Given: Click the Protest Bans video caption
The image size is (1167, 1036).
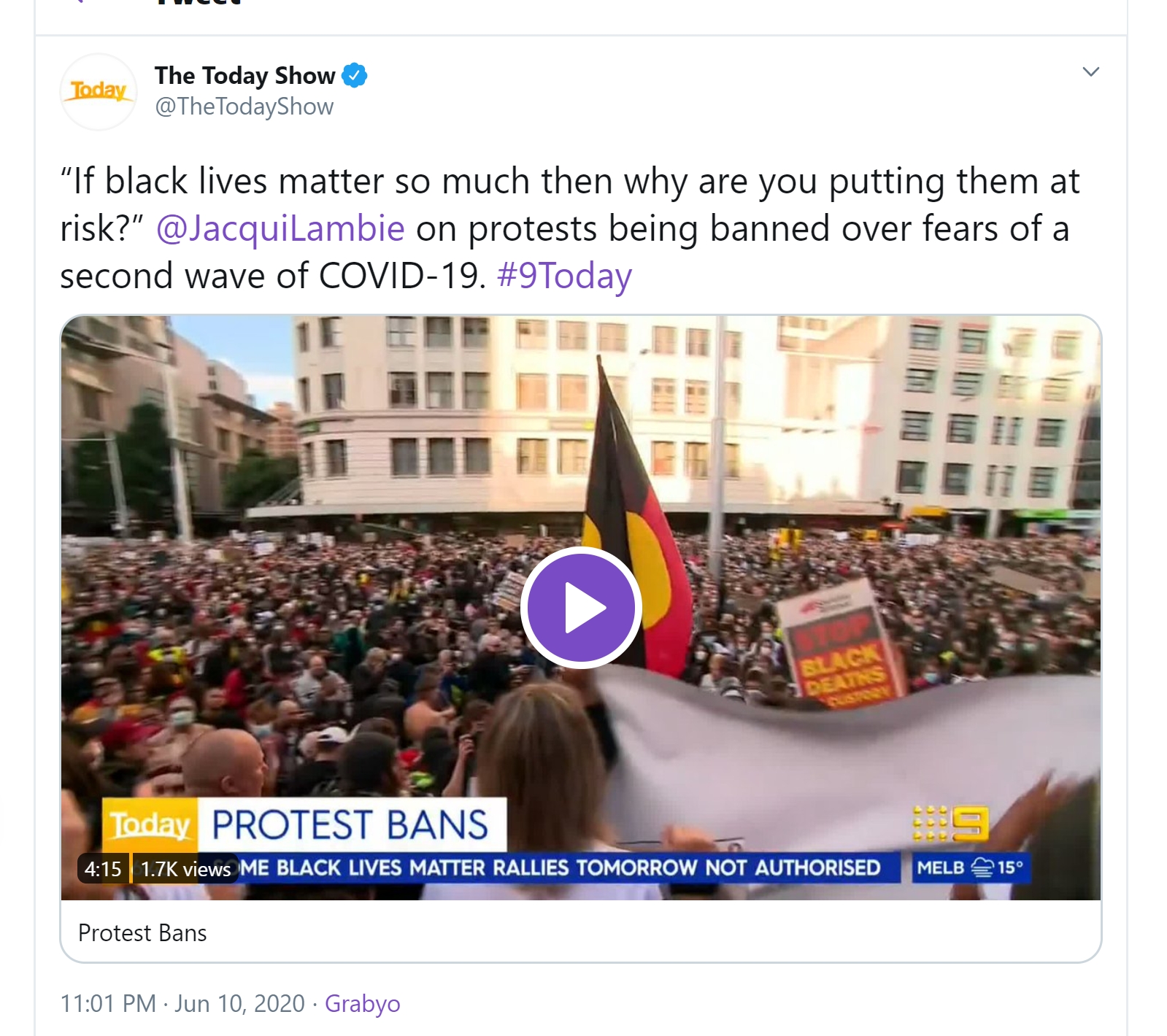Looking at the screenshot, I should click(x=142, y=933).
